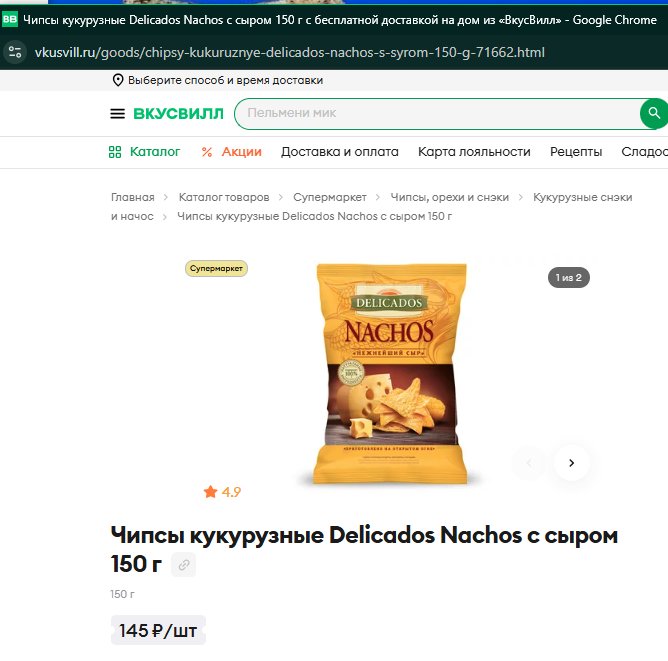Copy product link via chain icon
668x661 pixels.
(x=184, y=565)
